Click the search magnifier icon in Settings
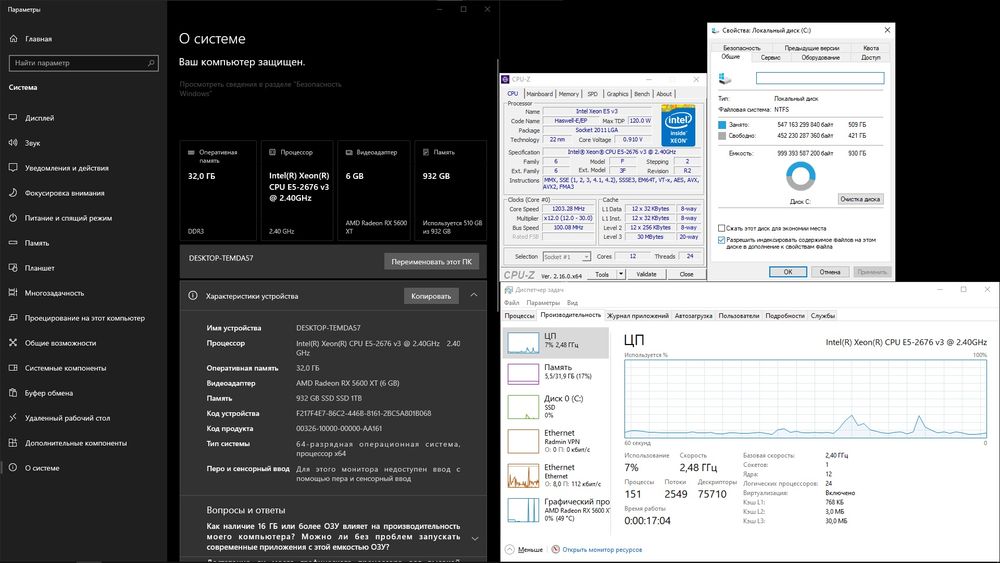Screen dimensions: 1000x563 click(x=151, y=62)
